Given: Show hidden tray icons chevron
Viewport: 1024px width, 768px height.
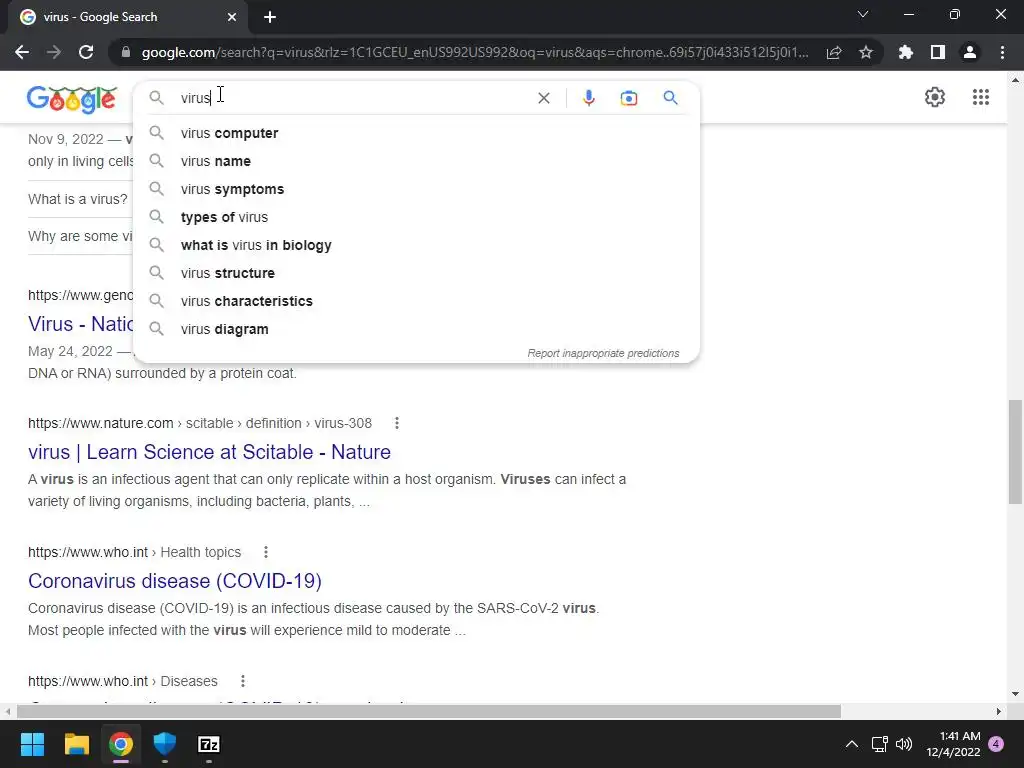Looking at the screenshot, I should (x=852, y=744).
